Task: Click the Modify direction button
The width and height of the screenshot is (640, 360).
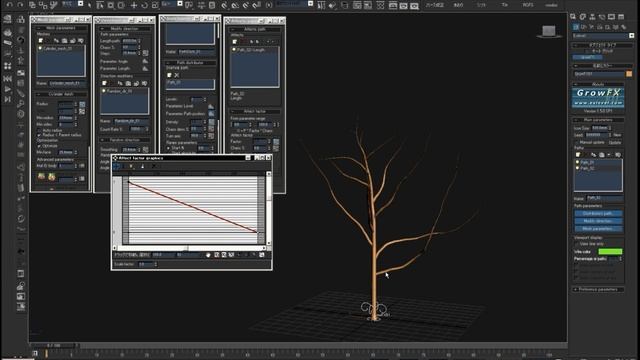Action: pyautogui.click(x=598, y=221)
